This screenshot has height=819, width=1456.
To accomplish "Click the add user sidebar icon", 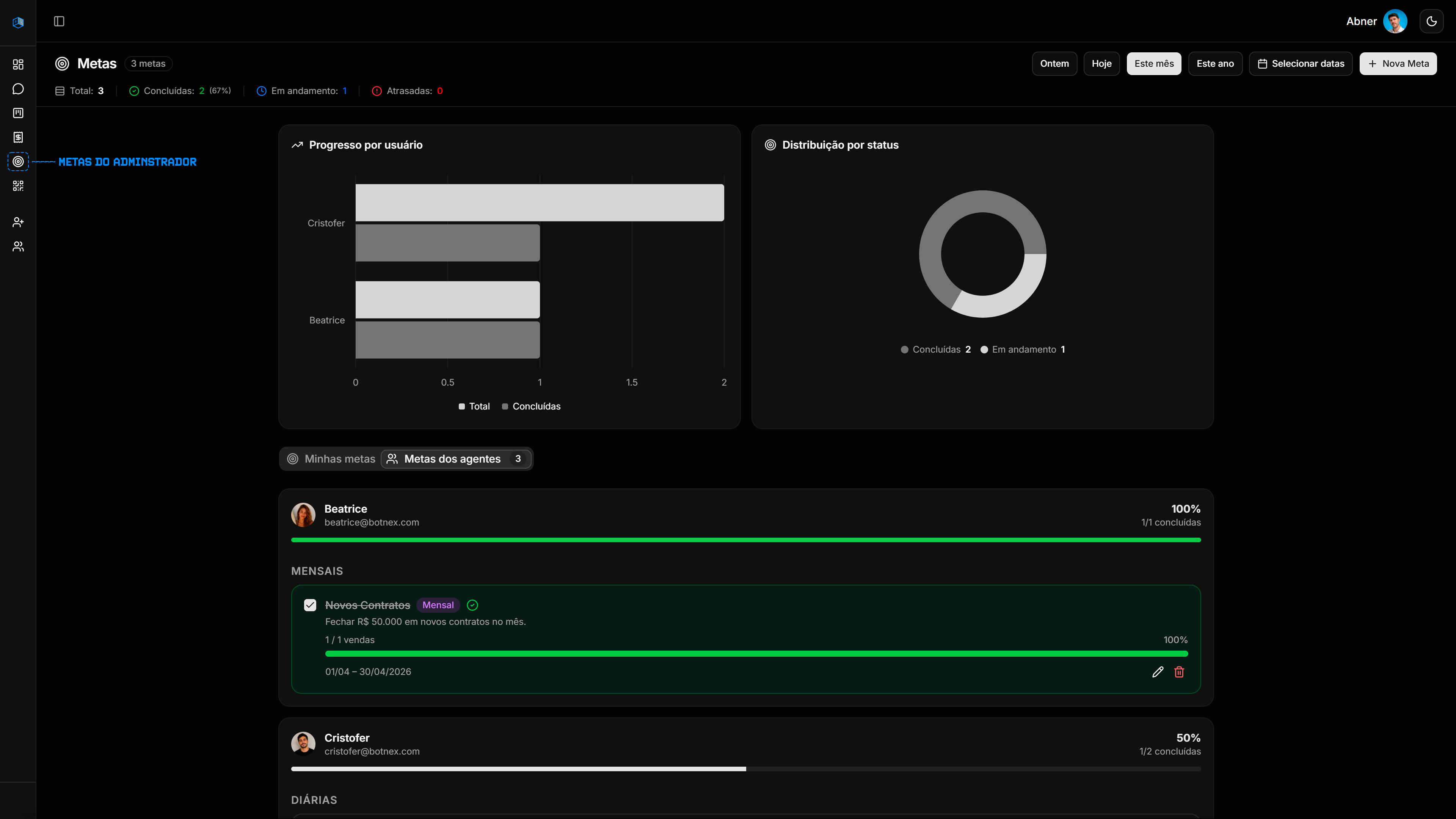I will (x=18, y=222).
